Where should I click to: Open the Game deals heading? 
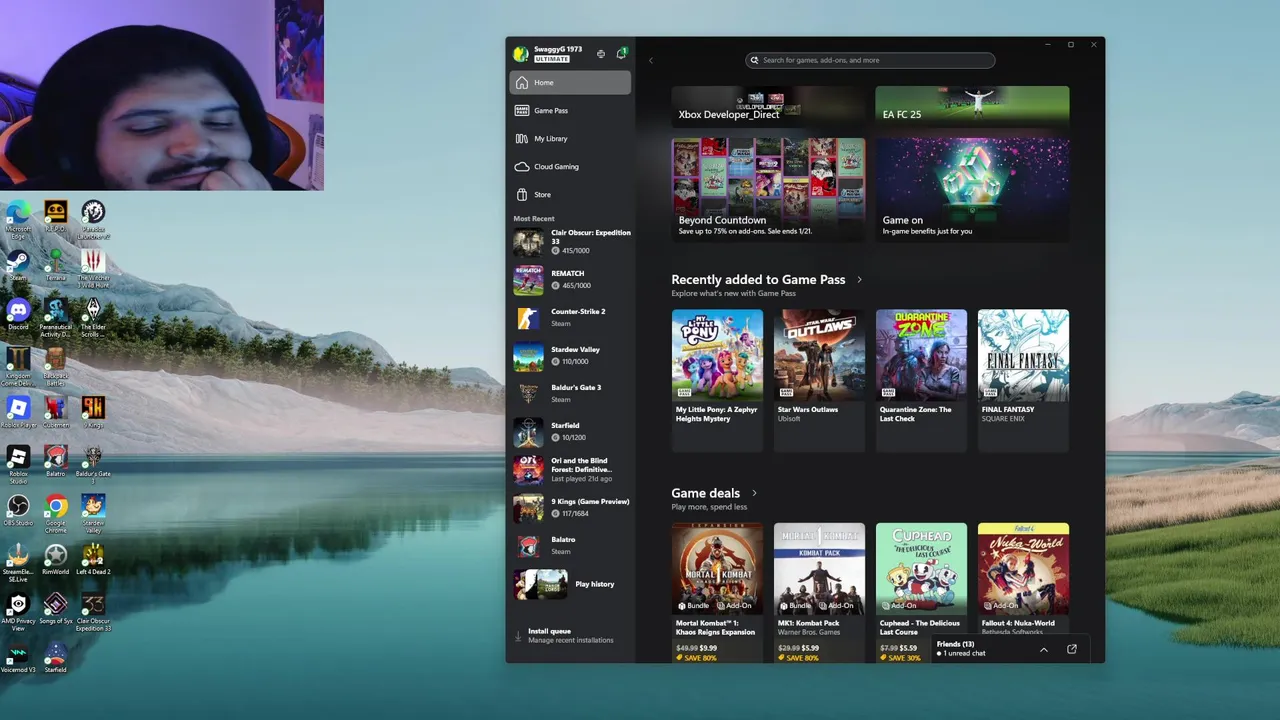(706, 493)
